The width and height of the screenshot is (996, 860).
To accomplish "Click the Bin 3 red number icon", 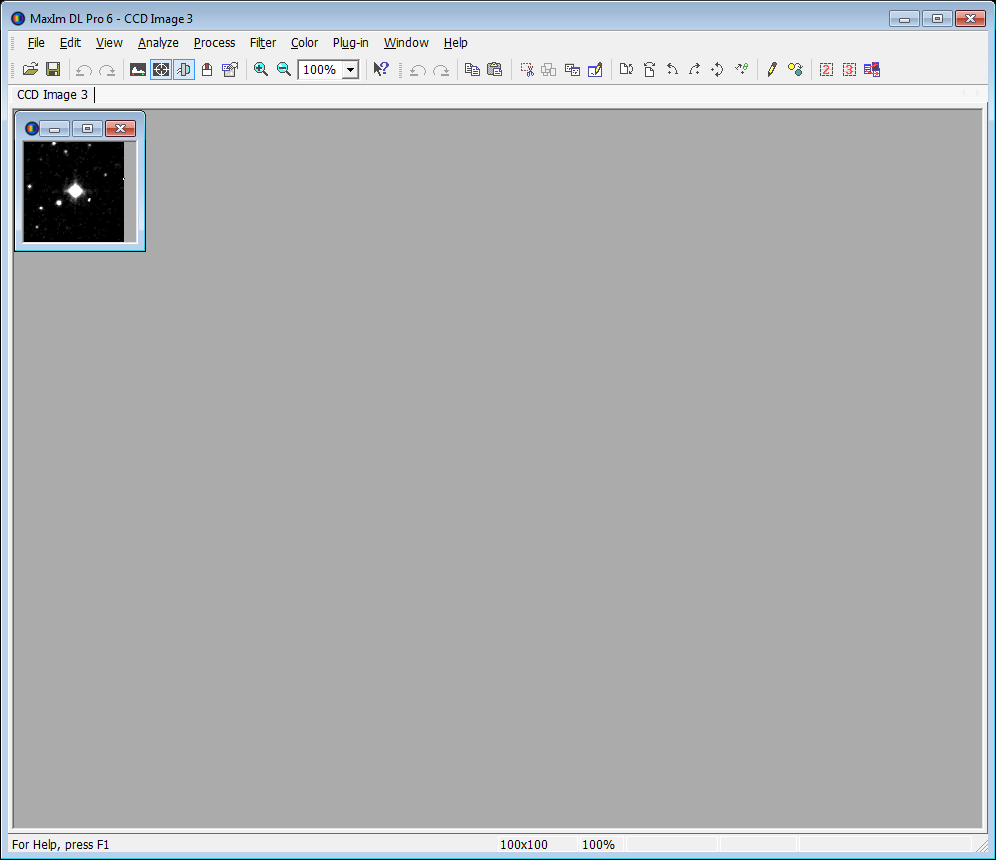I will [x=849, y=69].
